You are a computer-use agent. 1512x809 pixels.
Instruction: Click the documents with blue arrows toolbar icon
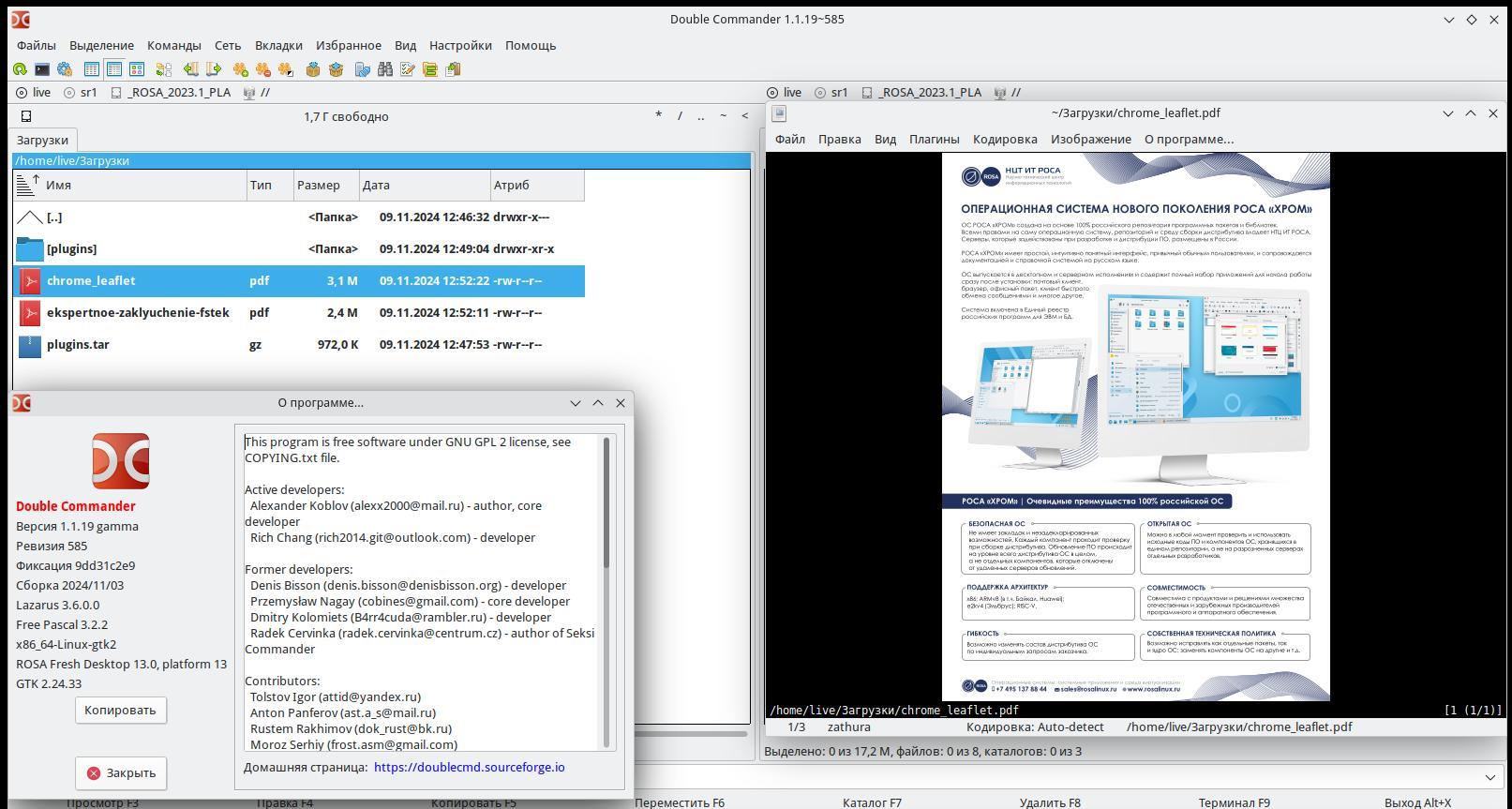point(363,69)
